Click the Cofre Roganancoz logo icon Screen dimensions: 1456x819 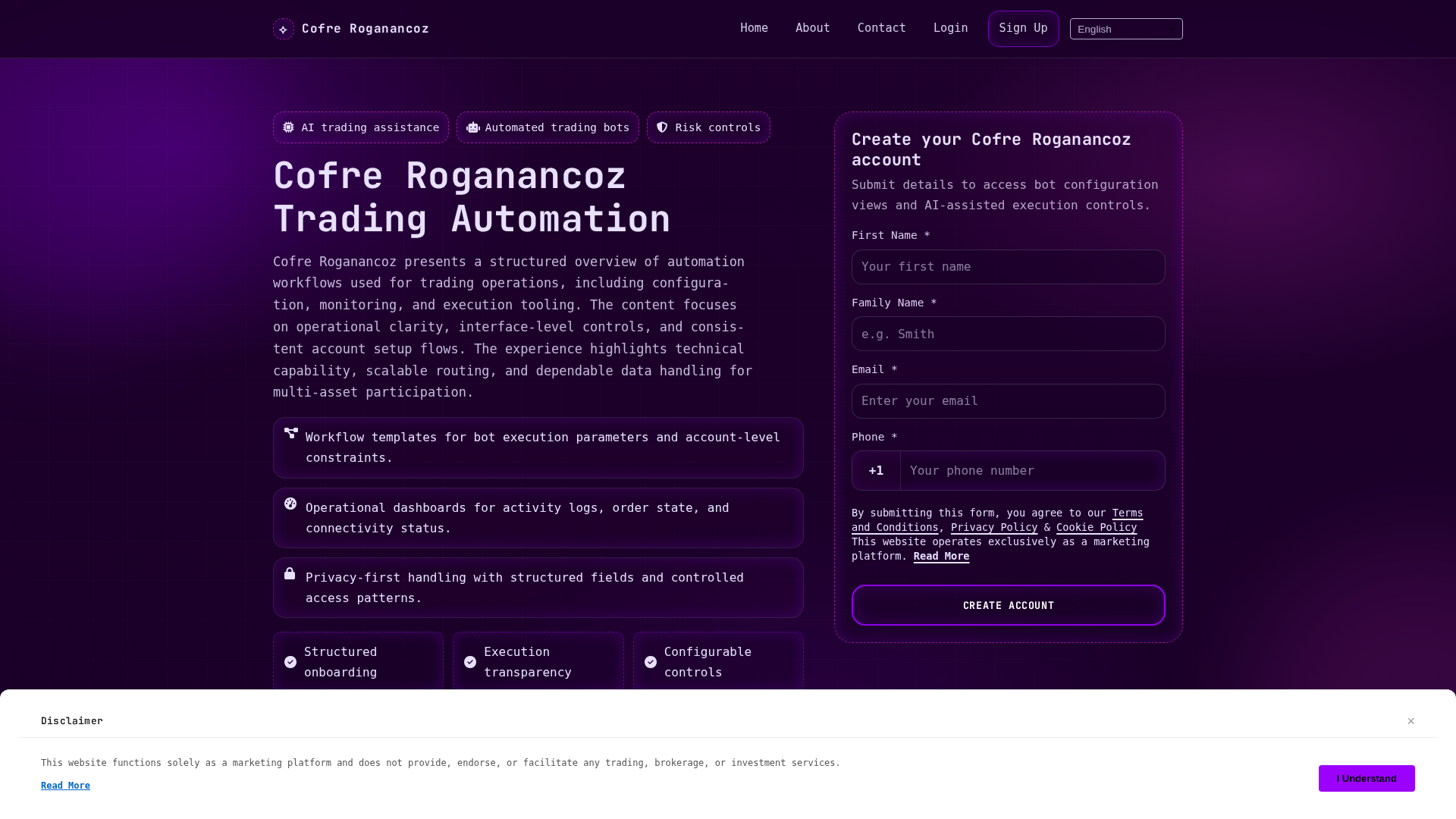[x=284, y=29]
